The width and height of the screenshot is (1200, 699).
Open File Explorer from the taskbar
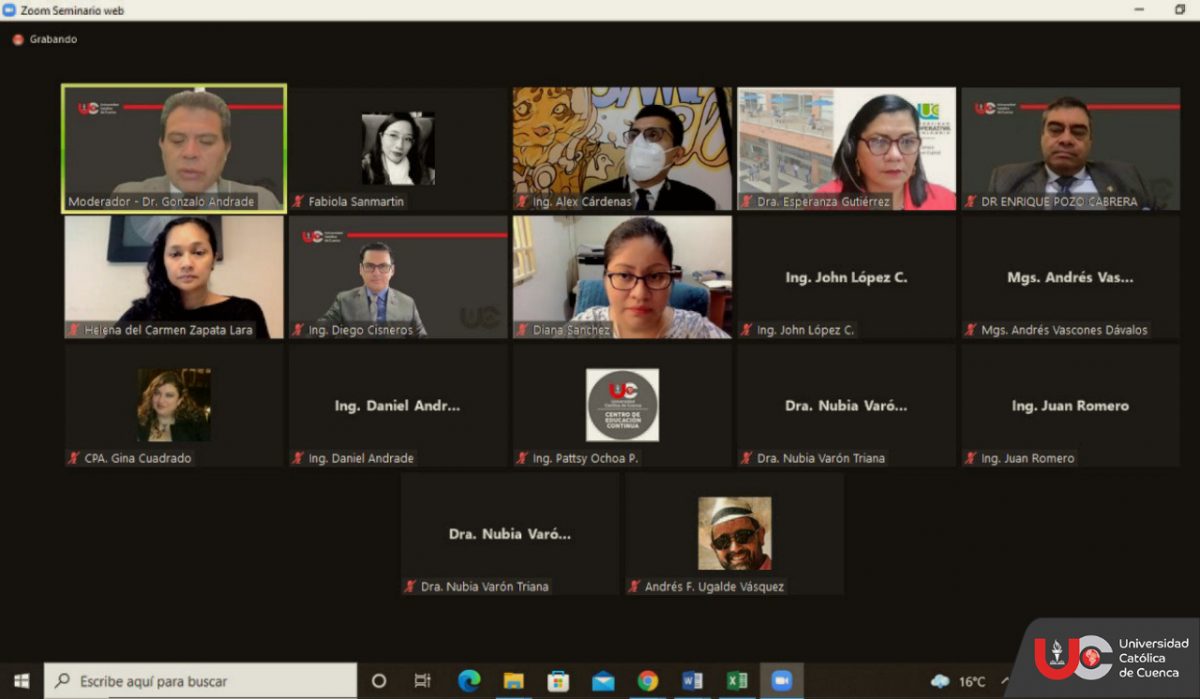click(x=514, y=681)
